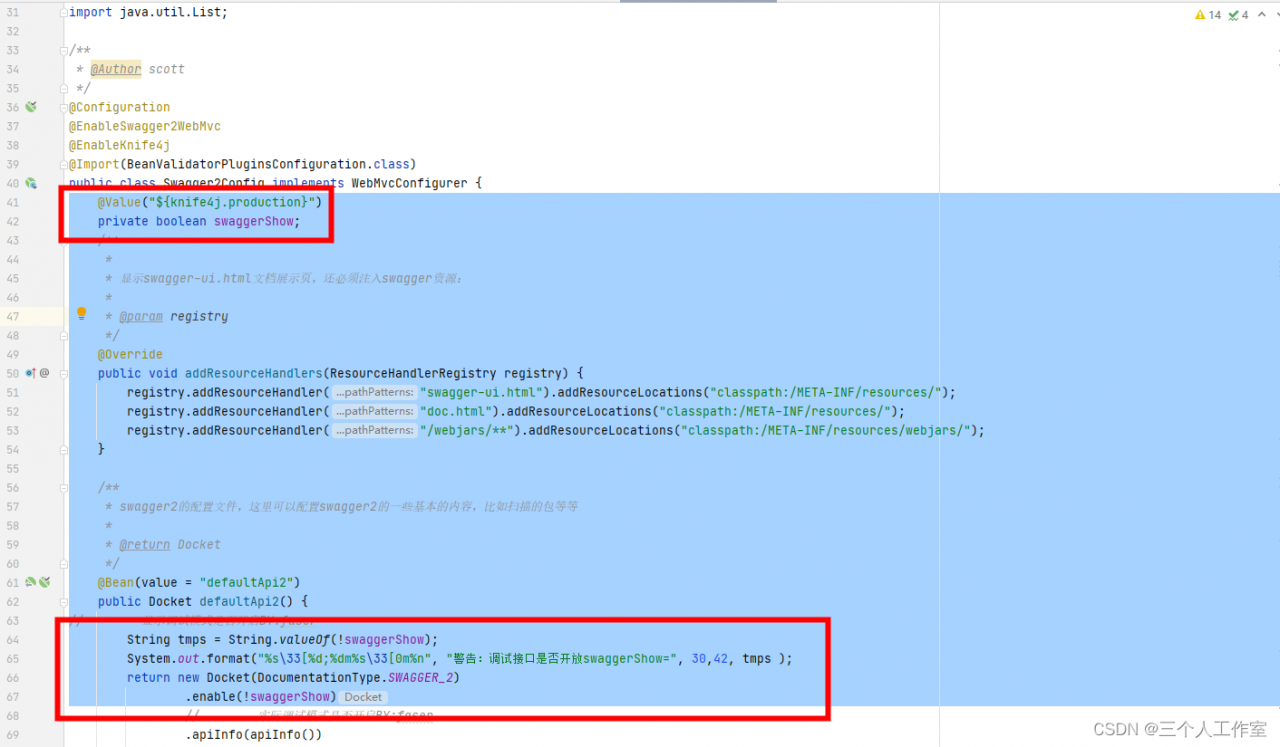Click SWAGGER_2 constant
Image resolution: width=1280 pixels, height=747 pixels.
click(x=421, y=677)
